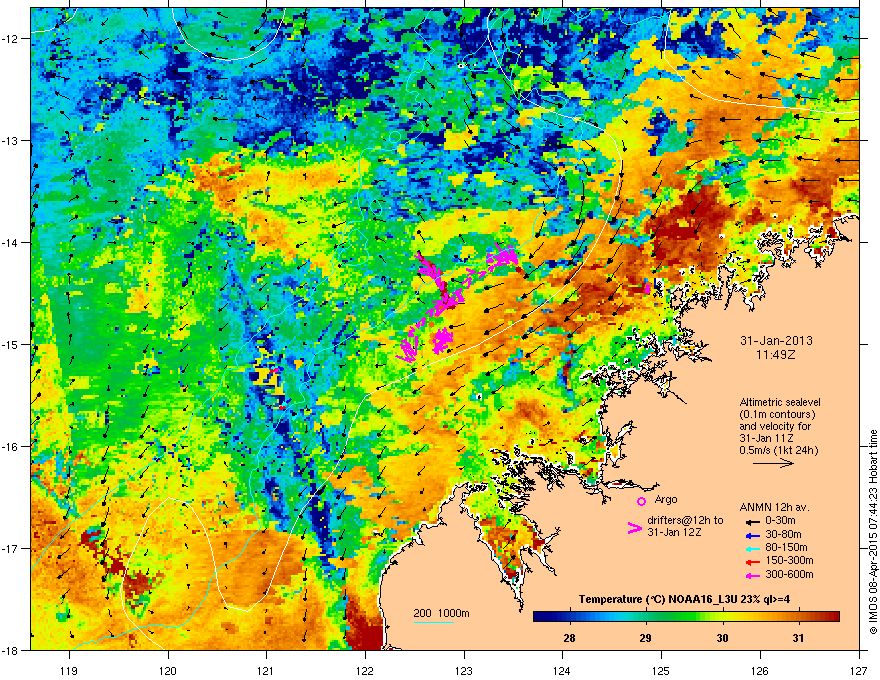Click the cyan 80-150m arrow in legend
This screenshot has height=680, width=880.
coord(751,548)
